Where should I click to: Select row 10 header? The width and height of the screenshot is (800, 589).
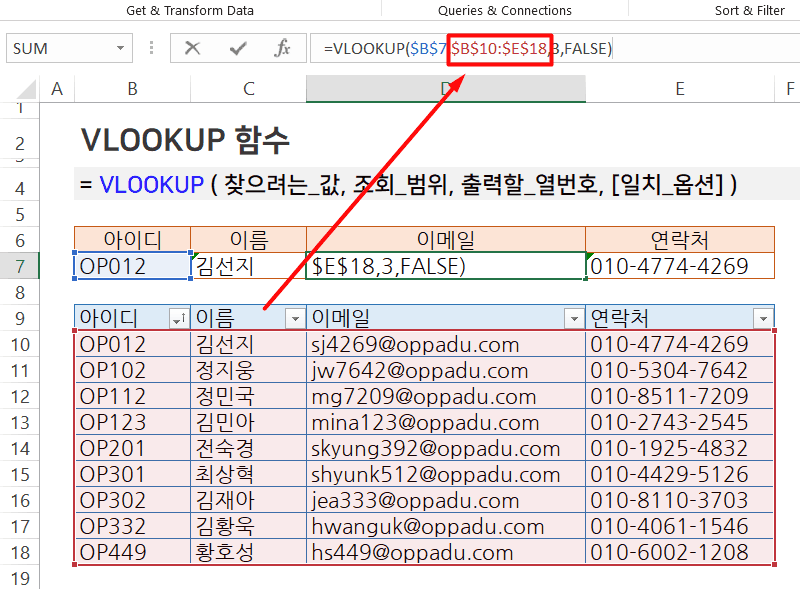[x=20, y=345]
